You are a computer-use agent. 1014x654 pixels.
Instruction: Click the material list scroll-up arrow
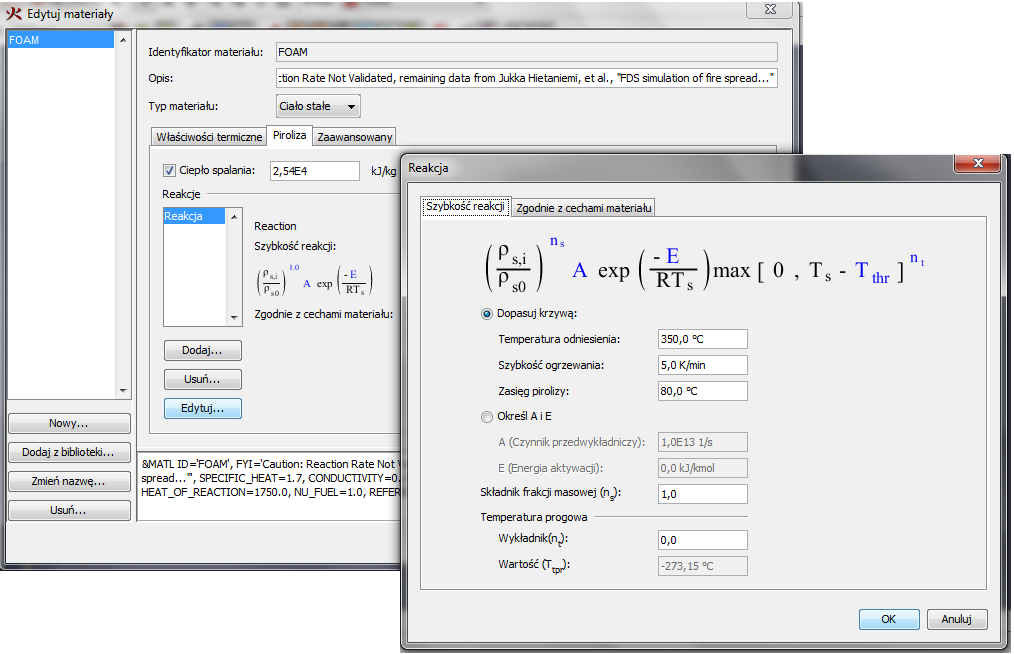click(123, 40)
